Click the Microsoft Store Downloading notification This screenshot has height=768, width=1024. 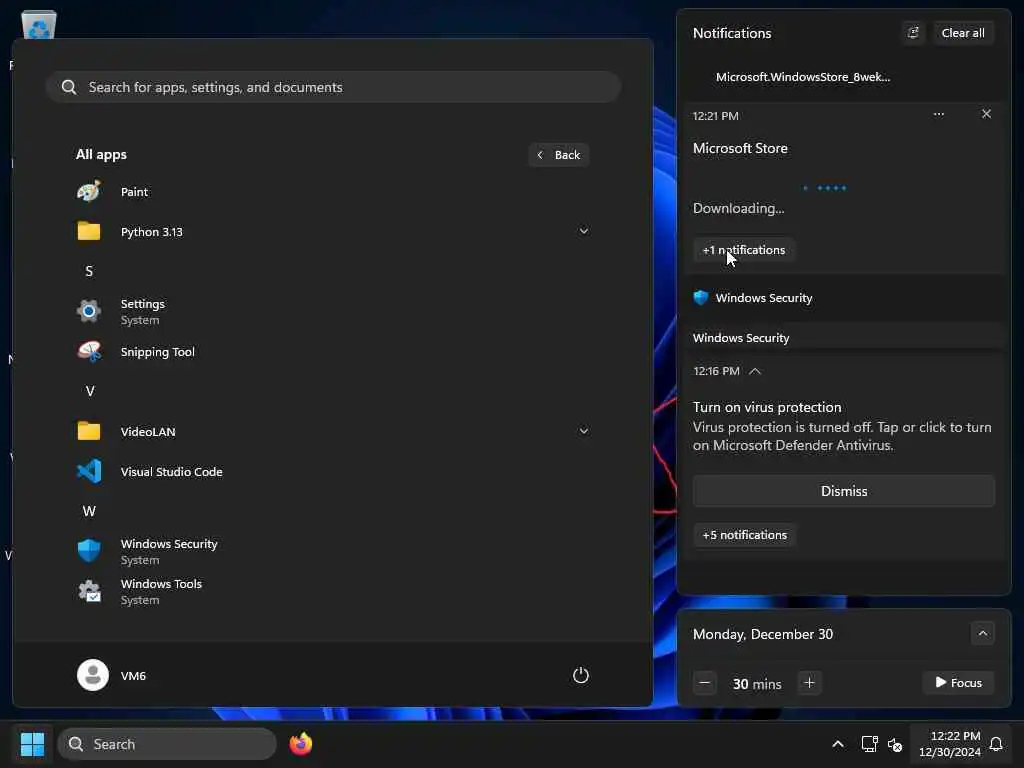click(842, 178)
